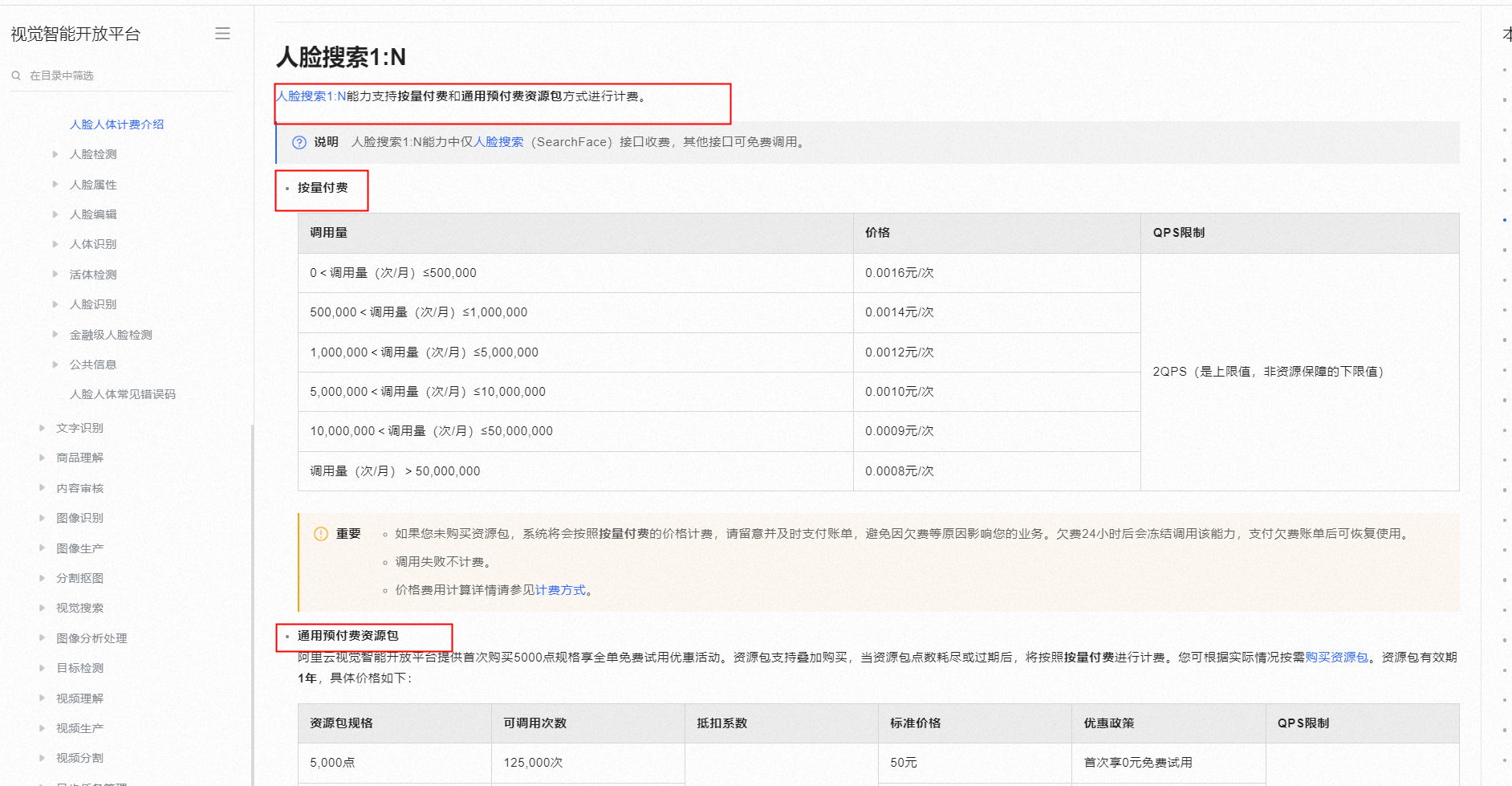The width and height of the screenshot is (1512, 786).
Task: Select 图像生产 in the sidebar
Action: (79, 548)
